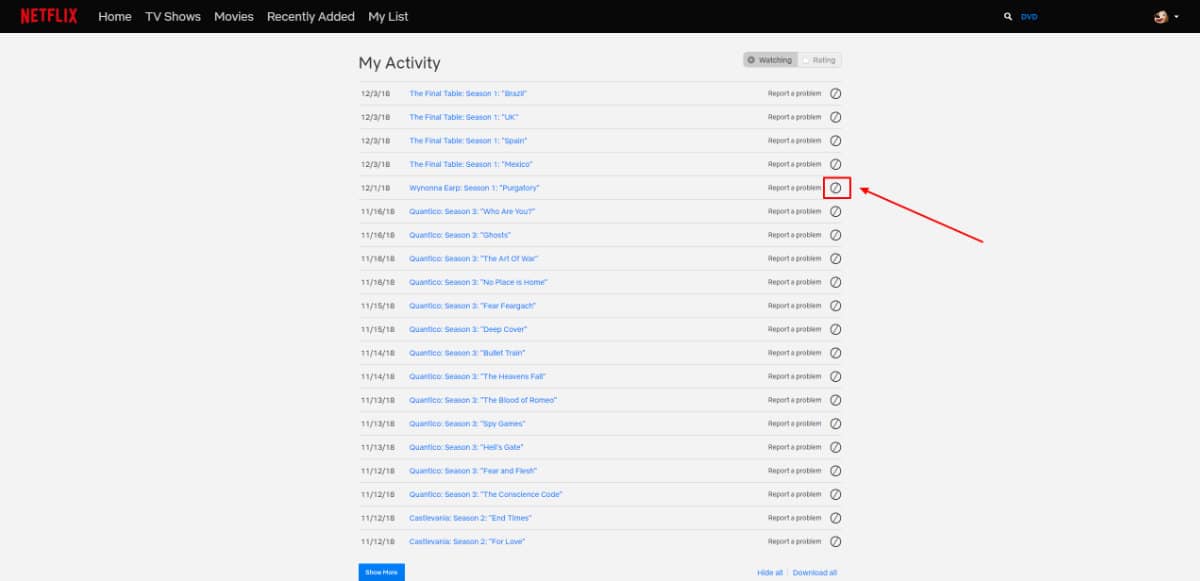
Task: Hide 'Wynonna Earp: Season 1: Purgatory' from activity
Action: pos(836,187)
